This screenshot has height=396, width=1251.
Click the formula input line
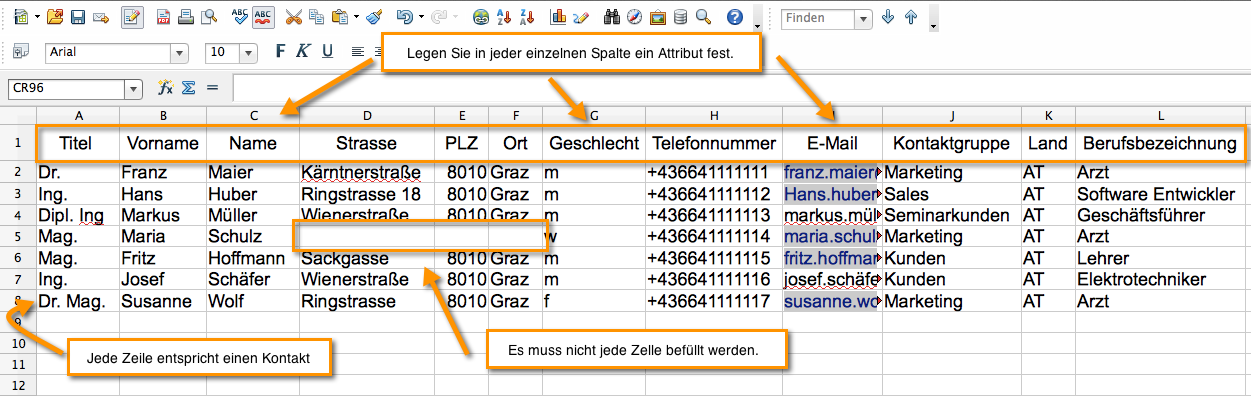pos(741,88)
